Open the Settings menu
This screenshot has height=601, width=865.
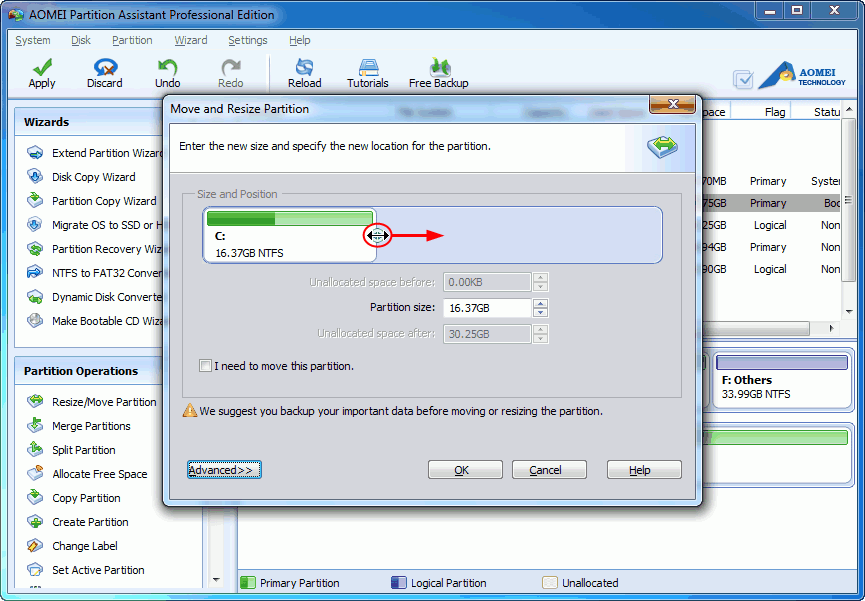(248, 40)
